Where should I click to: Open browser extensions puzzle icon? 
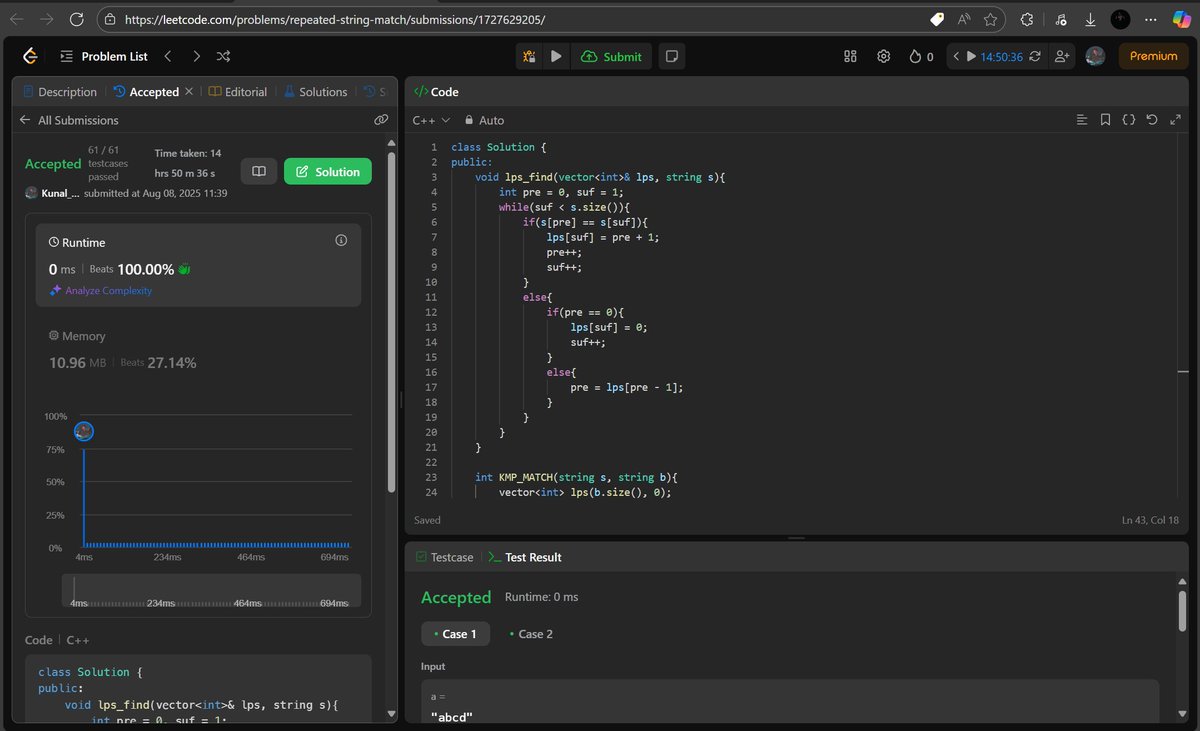click(x=1026, y=19)
